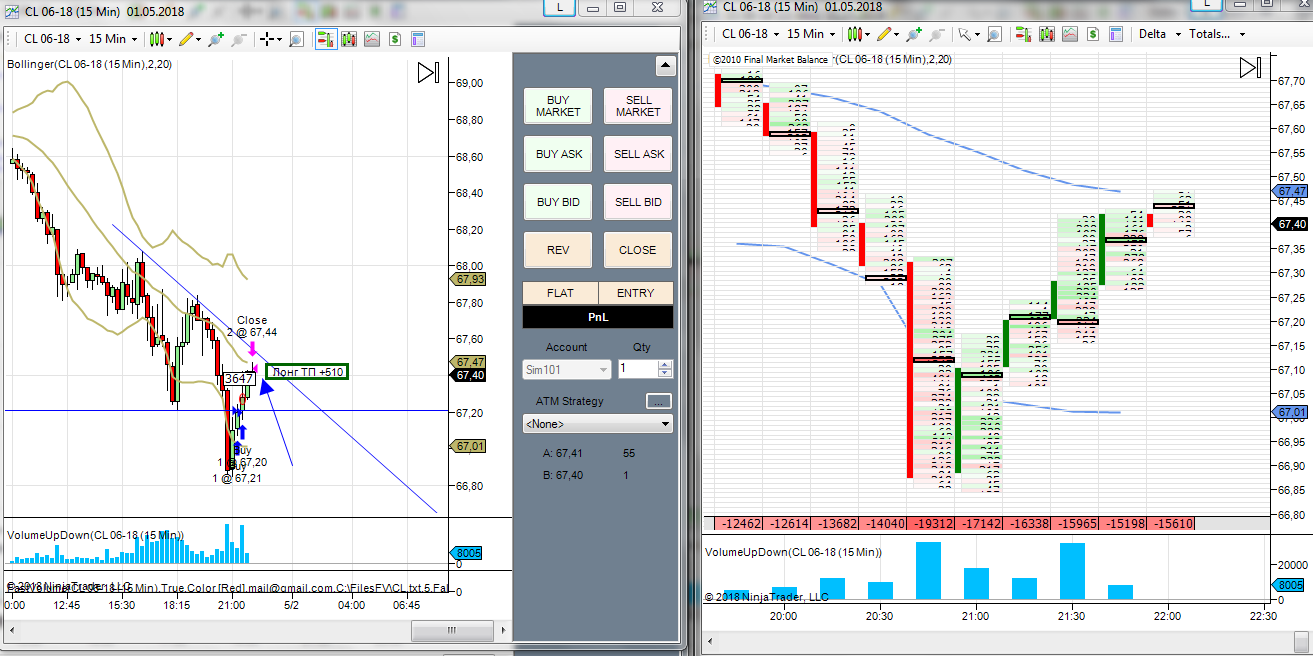This screenshot has width=1313, height=656.
Task: Click 67,40 current price marker in left chart
Action: 470,375
